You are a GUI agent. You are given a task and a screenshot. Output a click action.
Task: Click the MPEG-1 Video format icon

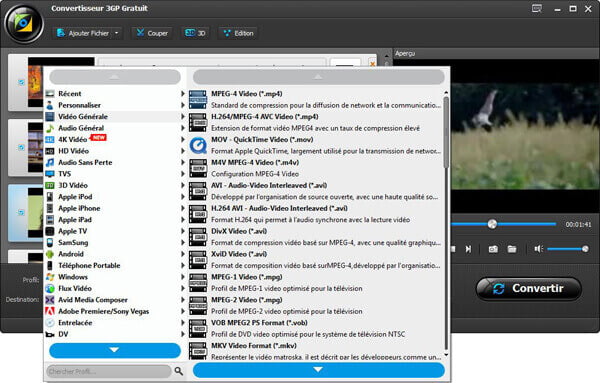[x=198, y=283]
